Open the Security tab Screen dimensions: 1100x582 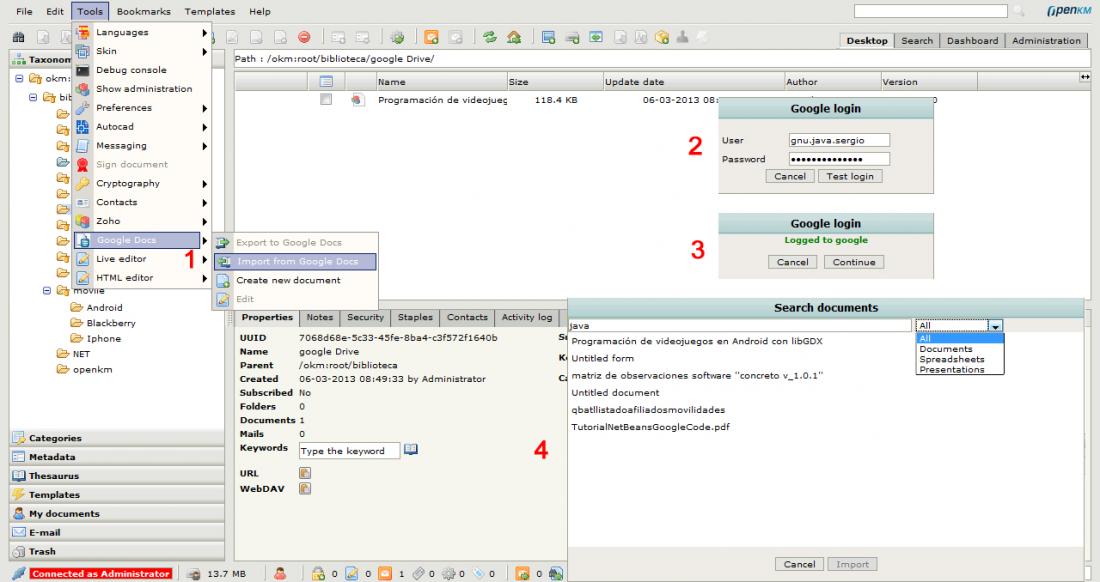[365, 318]
